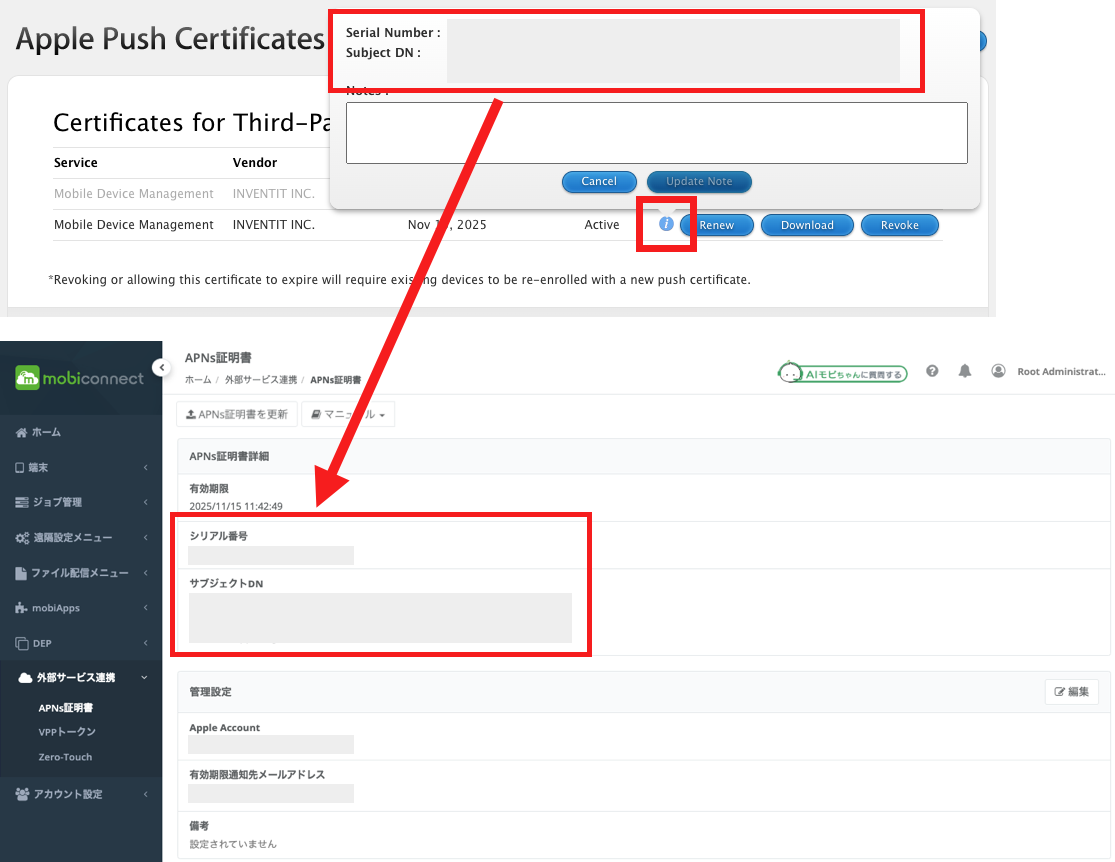The image size is (1115, 862).
Task: Click the Update Note button
Action: coord(699,181)
